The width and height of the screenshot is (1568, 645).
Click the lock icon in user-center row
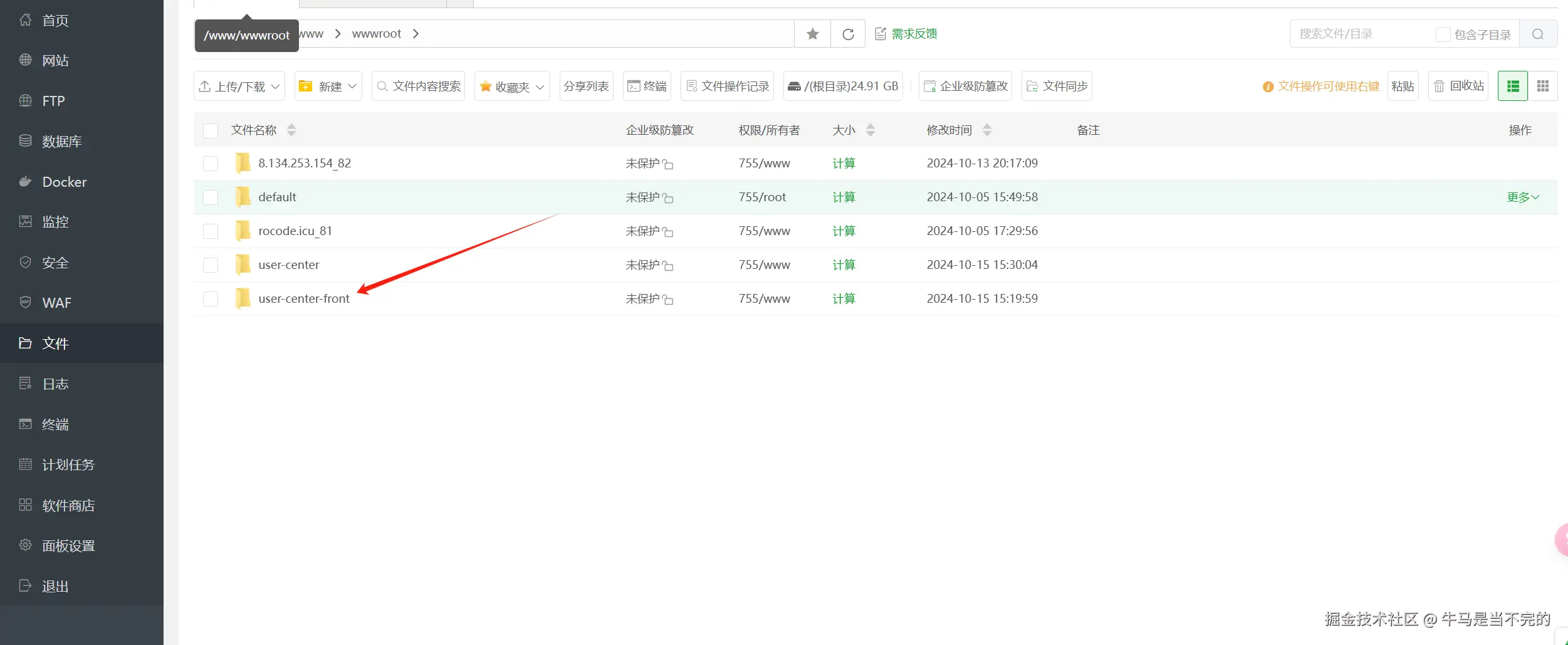(668, 266)
